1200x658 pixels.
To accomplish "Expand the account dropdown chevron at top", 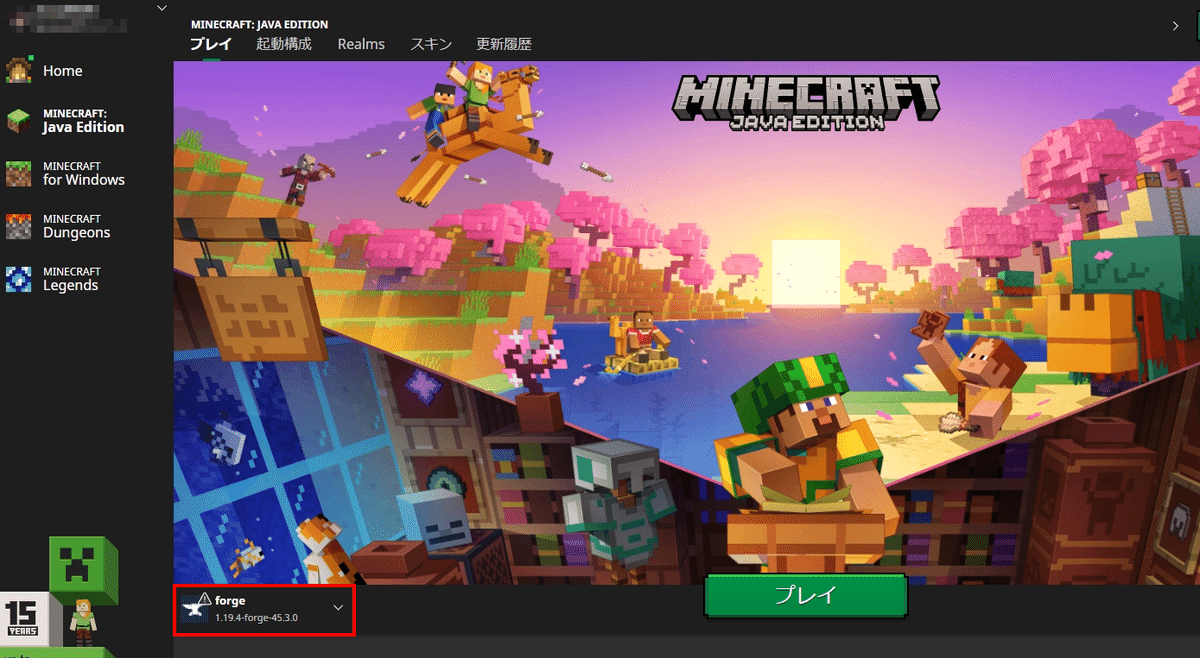I will click(x=162, y=8).
